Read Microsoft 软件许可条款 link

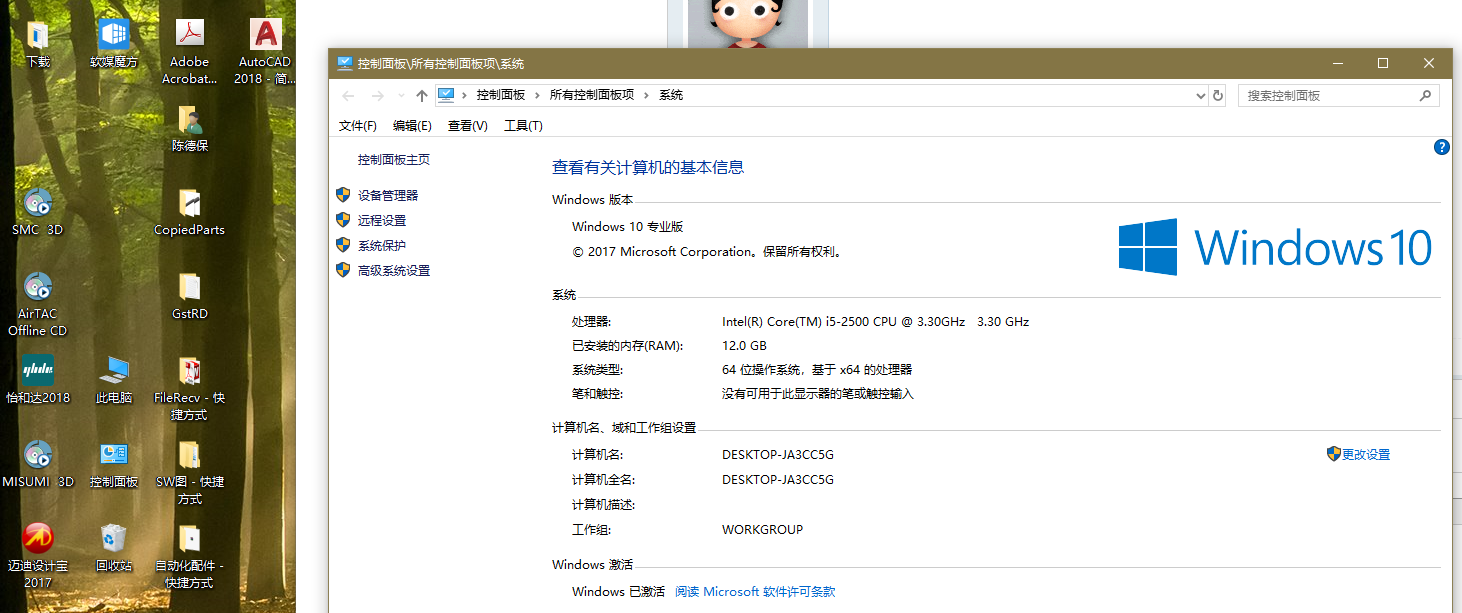click(x=755, y=592)
